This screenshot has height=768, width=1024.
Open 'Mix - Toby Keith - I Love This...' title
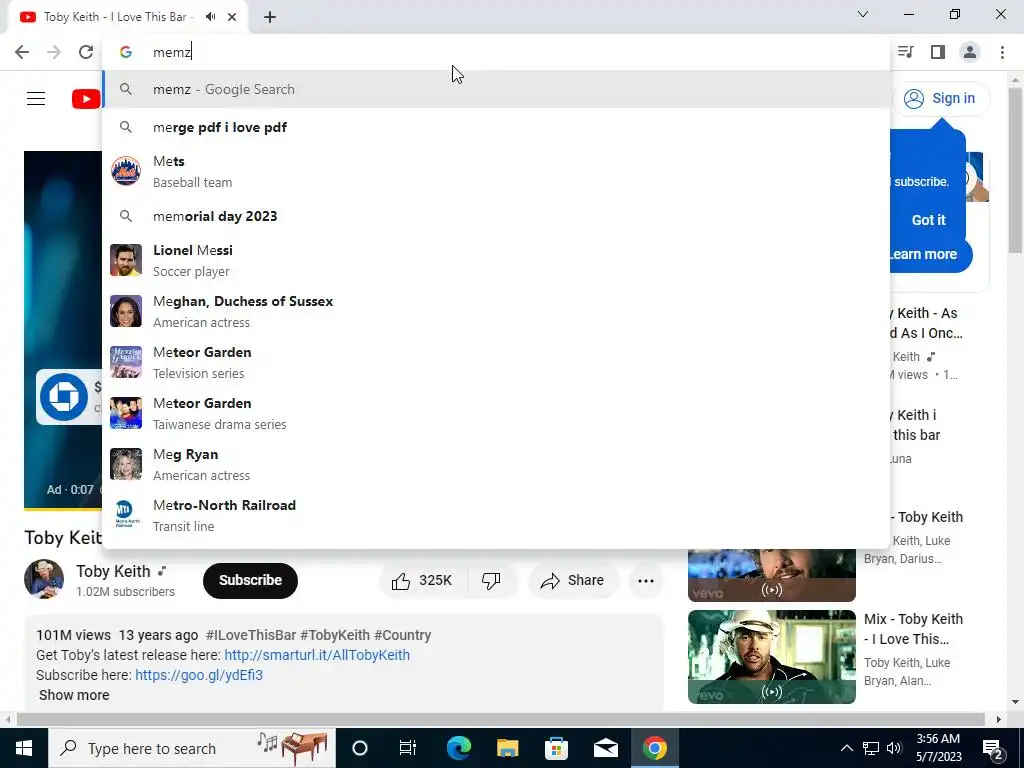913,629
